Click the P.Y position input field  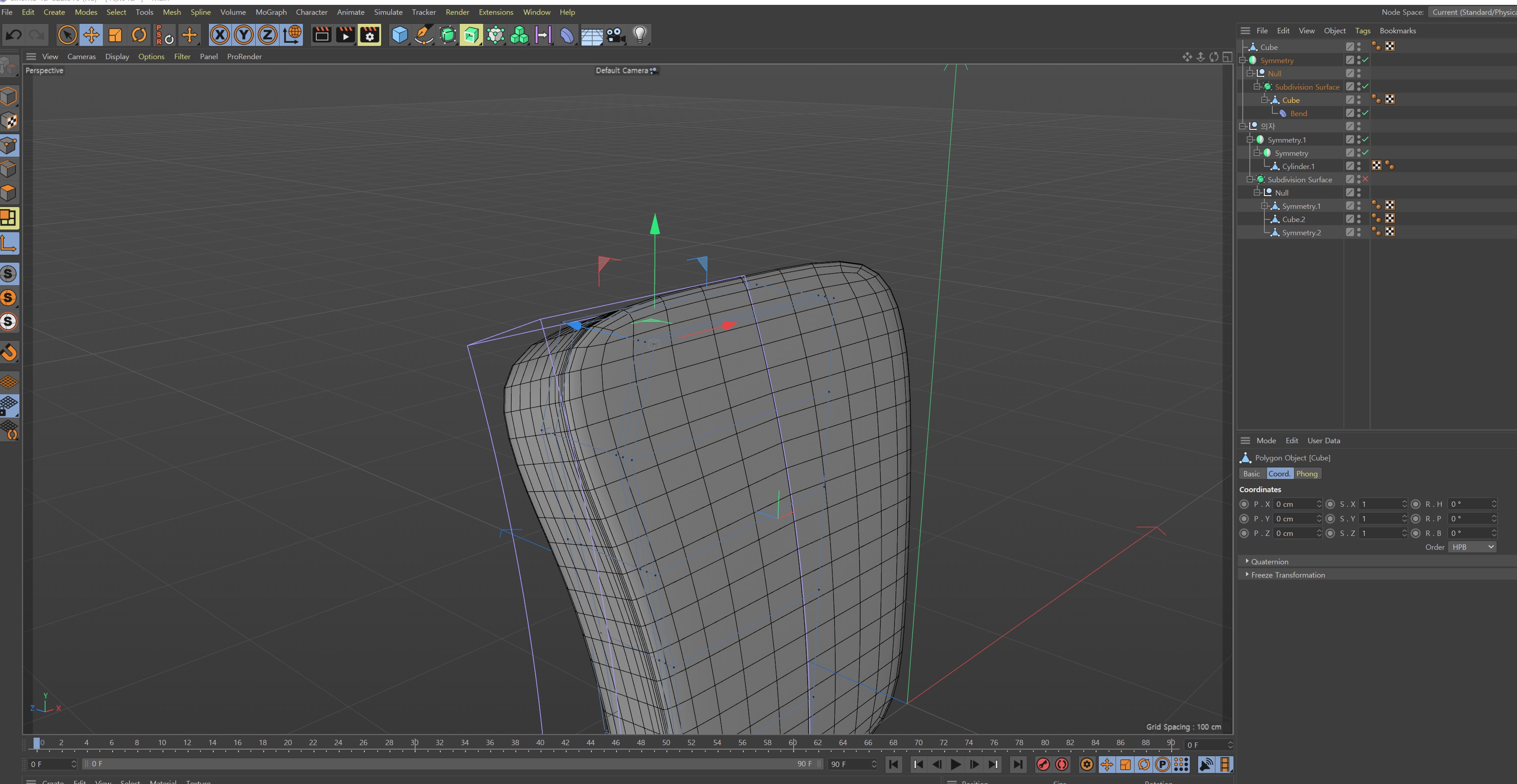coord(1298,519)
